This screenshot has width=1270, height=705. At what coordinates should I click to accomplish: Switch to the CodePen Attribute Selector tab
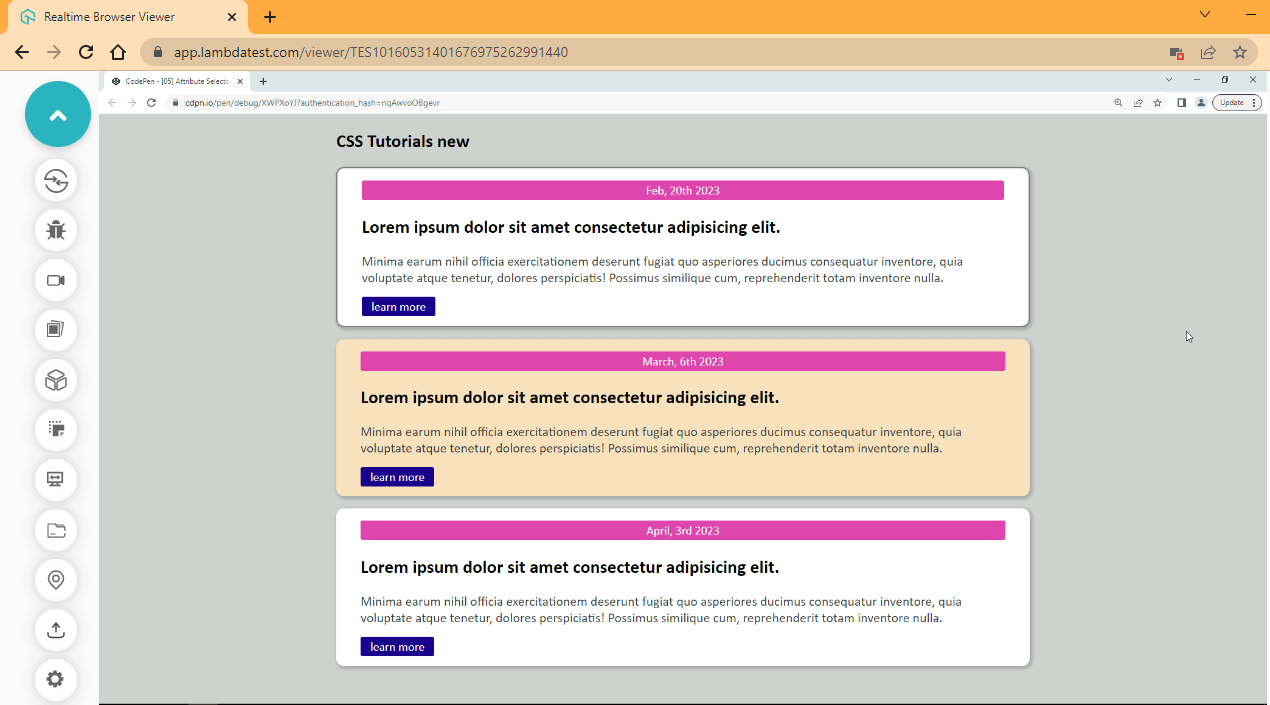pos(170,81)
